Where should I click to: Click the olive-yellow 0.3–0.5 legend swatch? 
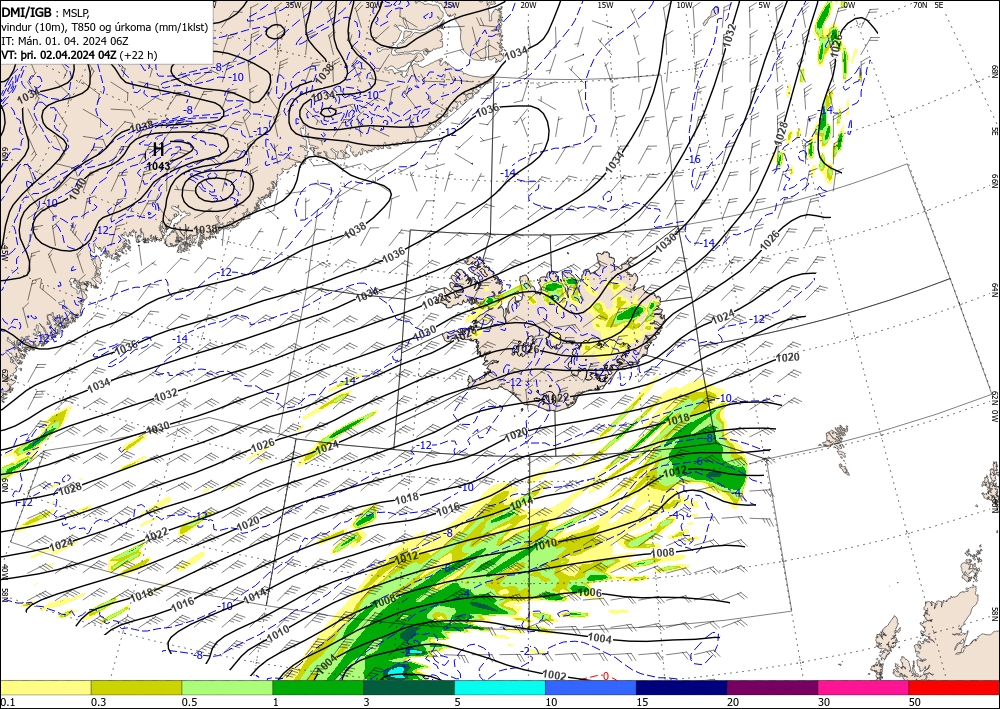pyautogui.click(x=136, y=687)
